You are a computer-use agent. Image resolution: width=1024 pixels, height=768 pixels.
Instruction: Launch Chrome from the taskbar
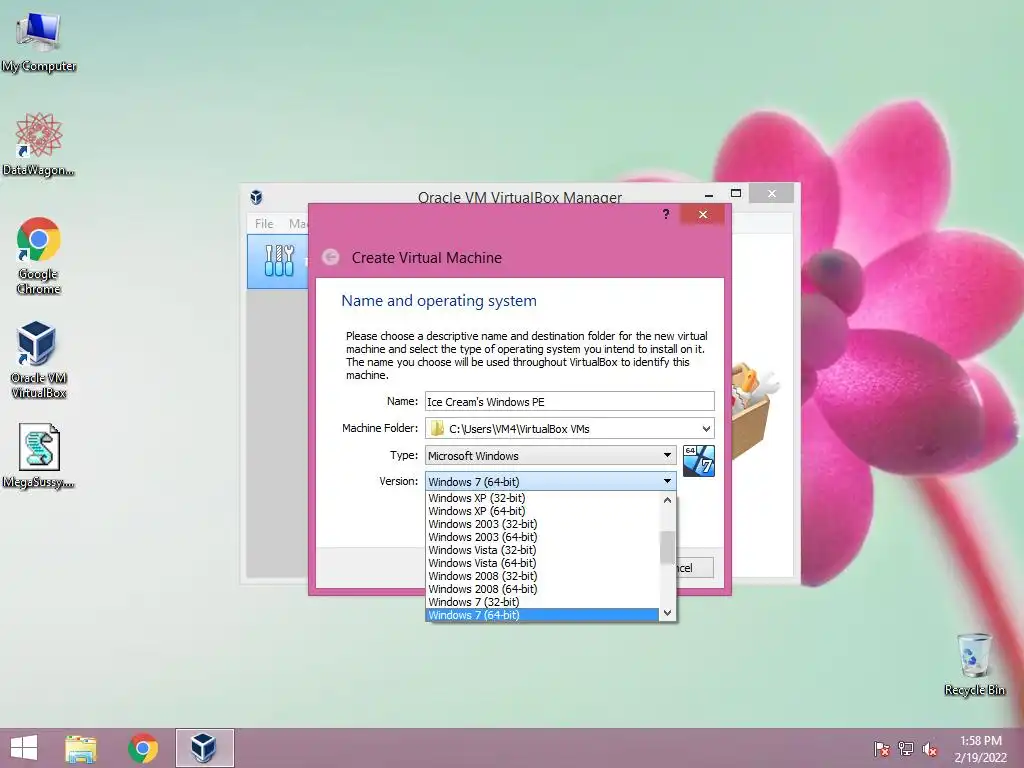143,748
